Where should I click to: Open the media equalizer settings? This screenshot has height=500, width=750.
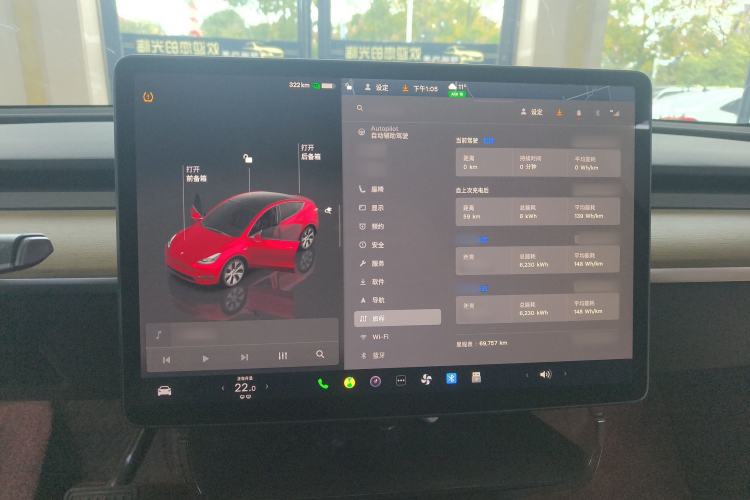pyautogui.click(x=283, y=356)
